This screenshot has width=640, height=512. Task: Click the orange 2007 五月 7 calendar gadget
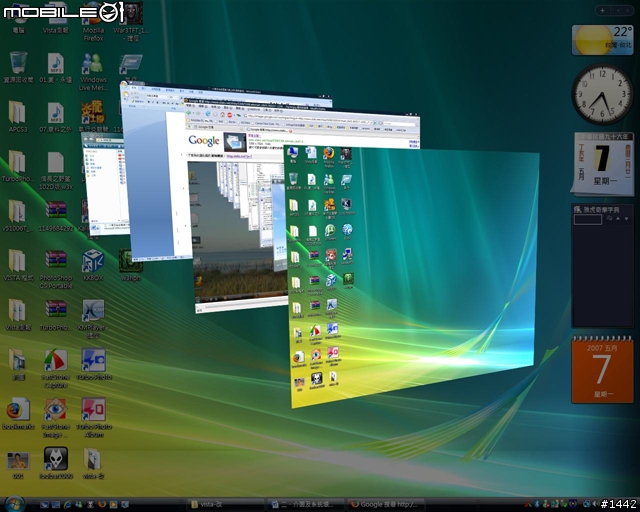[x=602, y=370]
